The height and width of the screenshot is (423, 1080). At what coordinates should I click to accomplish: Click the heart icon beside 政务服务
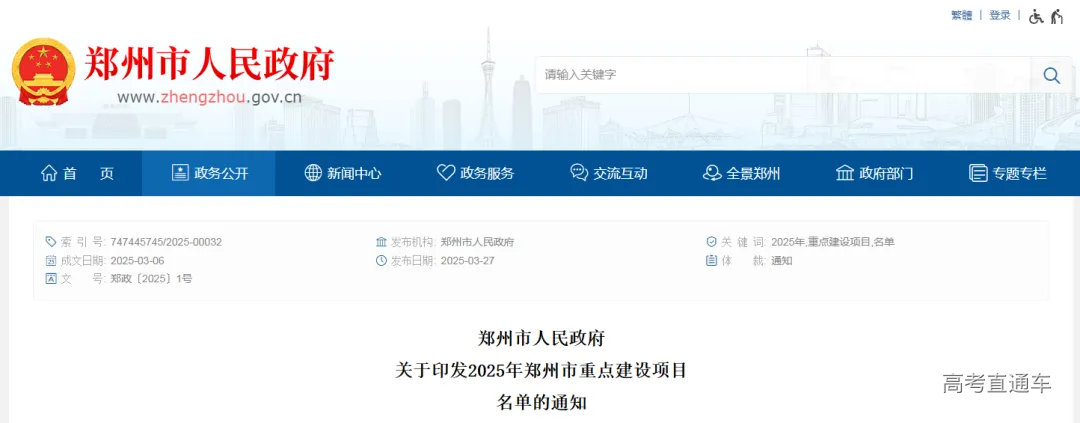[x=446, y=173]
